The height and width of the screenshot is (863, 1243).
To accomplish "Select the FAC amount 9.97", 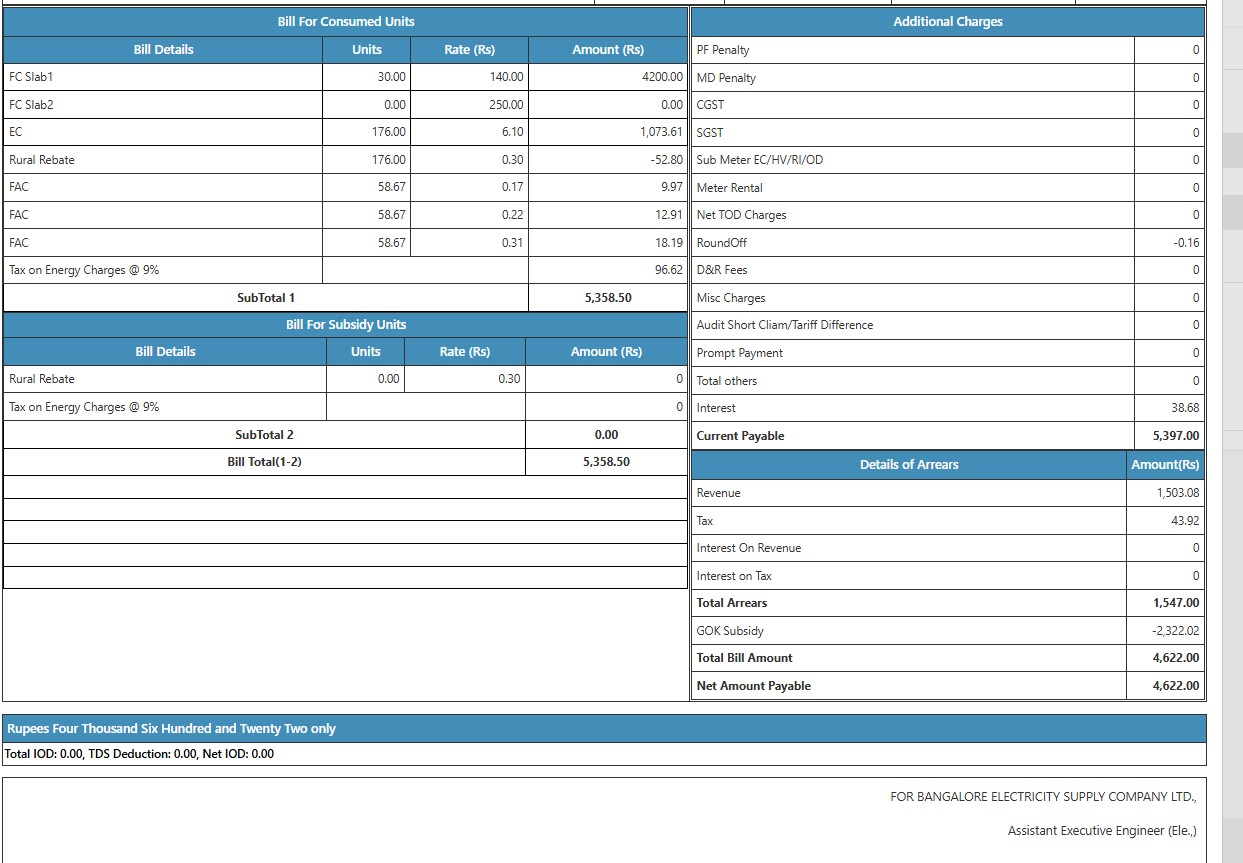I will 672,187.
